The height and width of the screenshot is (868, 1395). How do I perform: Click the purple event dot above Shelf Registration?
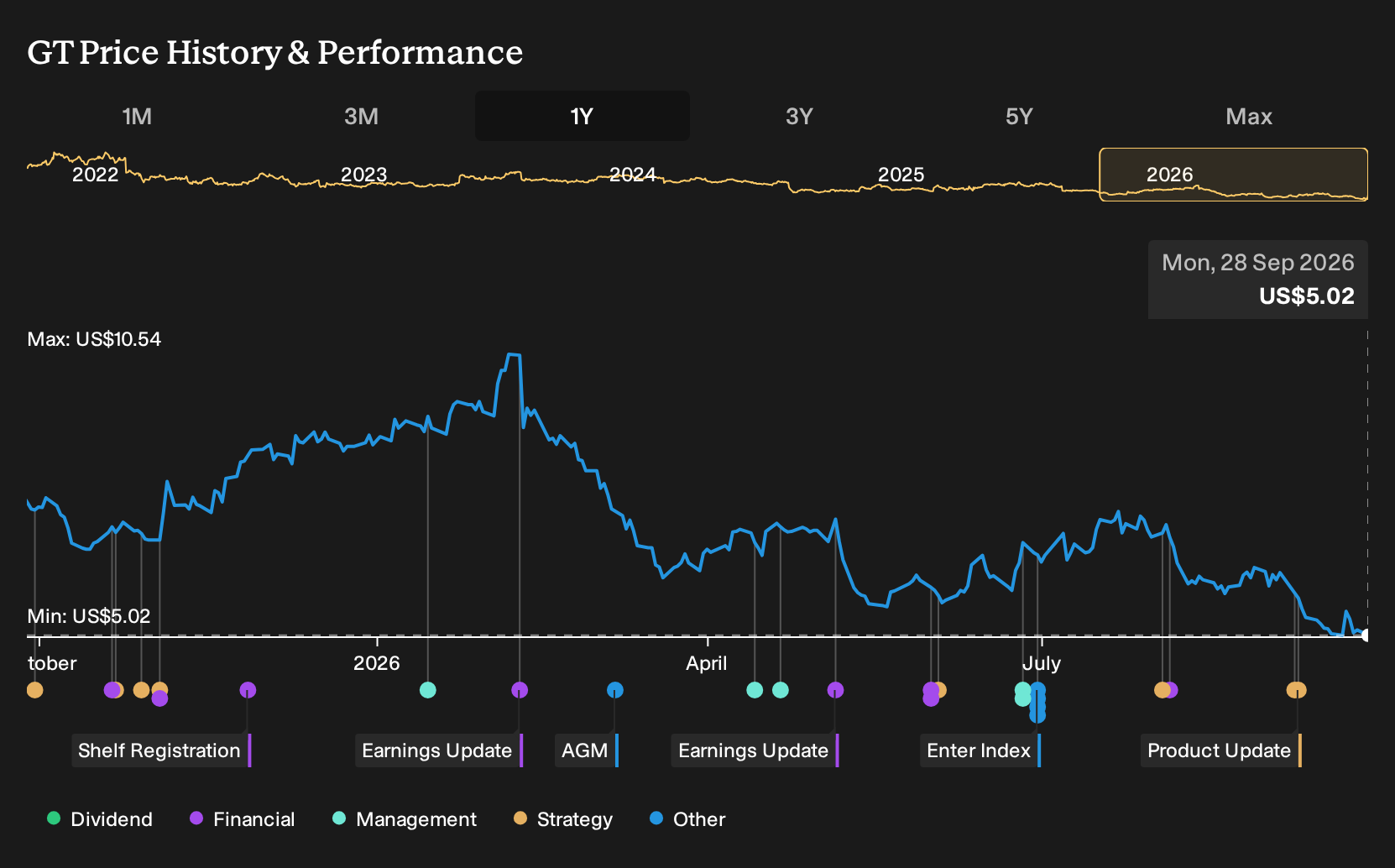coord(248,690)
